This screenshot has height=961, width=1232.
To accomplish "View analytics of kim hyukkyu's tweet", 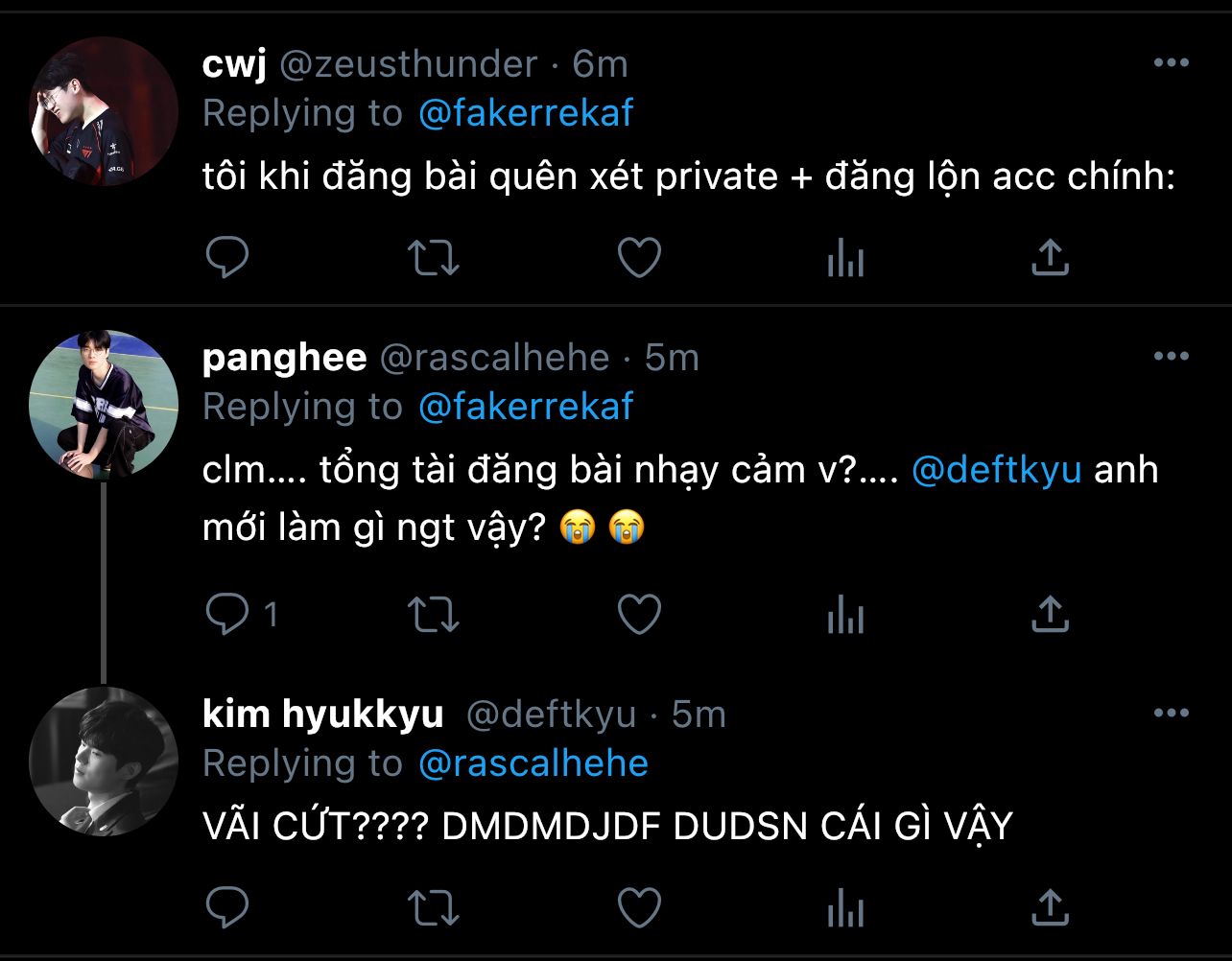I will pyautogui.click(x=845, y=907).
